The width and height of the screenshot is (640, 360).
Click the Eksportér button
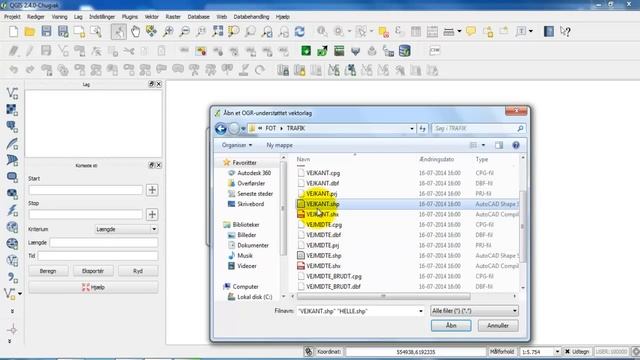[93, 271]
